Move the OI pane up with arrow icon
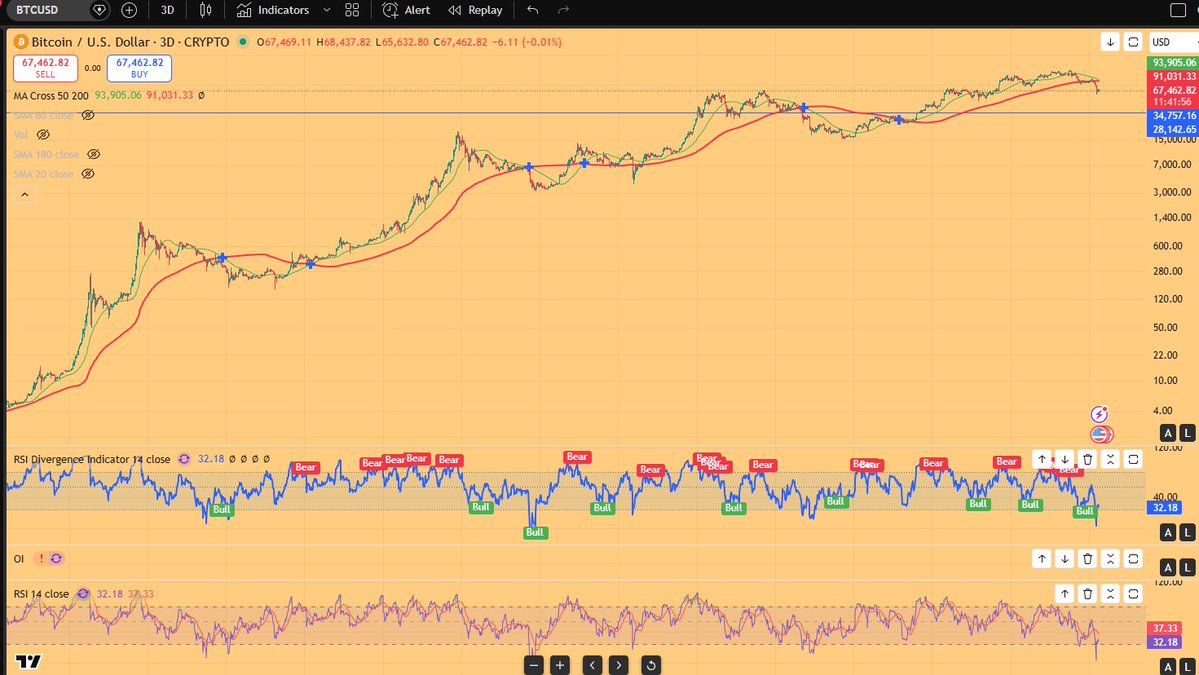The width and height of the screenshot is (1199, 675). 1042,558
